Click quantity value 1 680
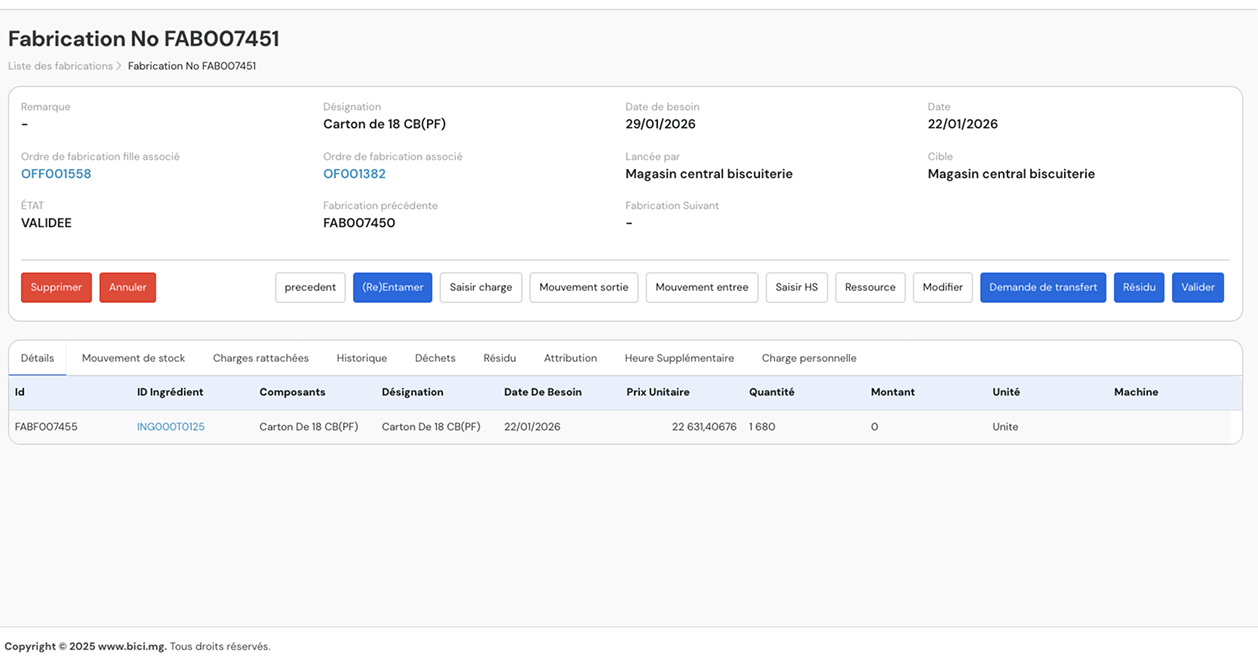1258x664 pixels. [762, 427]
